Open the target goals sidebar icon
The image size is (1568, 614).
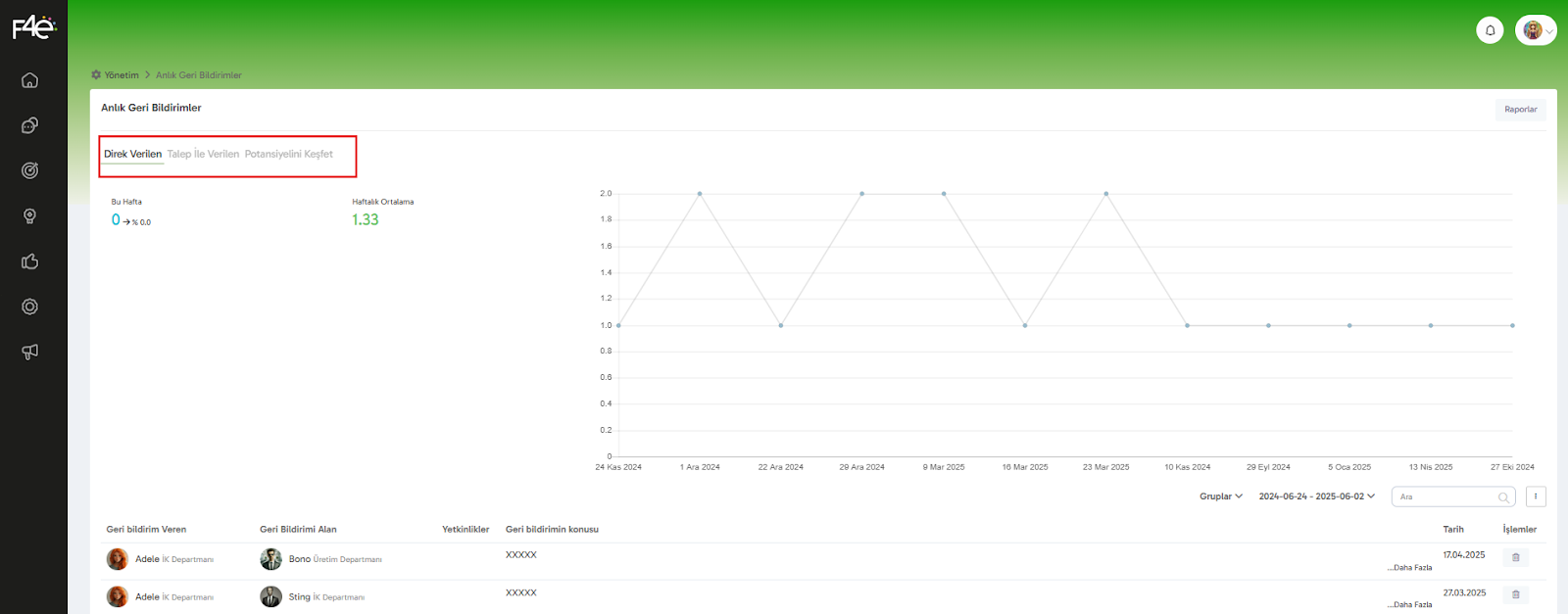coord(30,170)
